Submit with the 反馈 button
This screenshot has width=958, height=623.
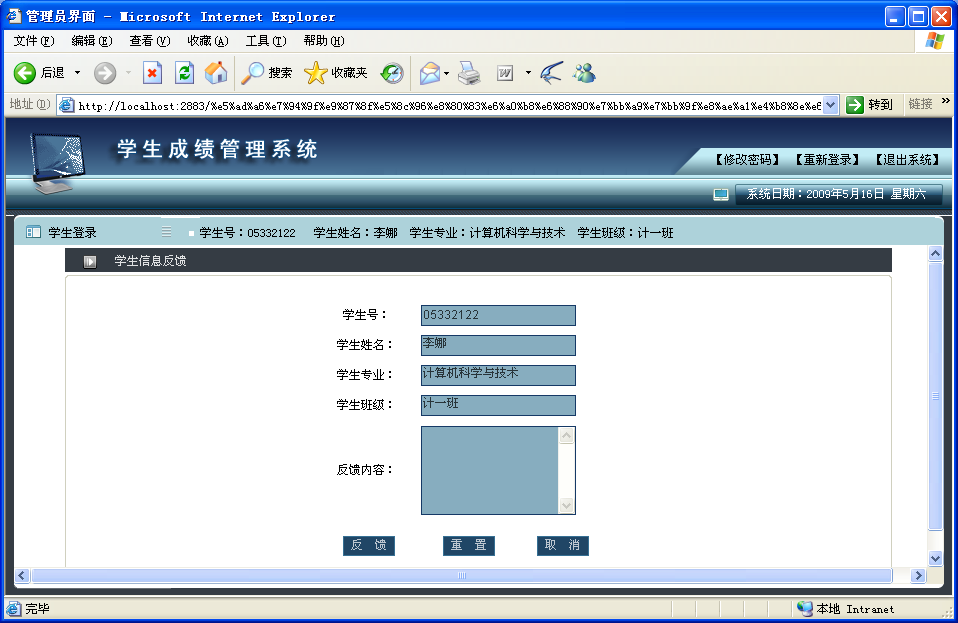coord(368,545)
